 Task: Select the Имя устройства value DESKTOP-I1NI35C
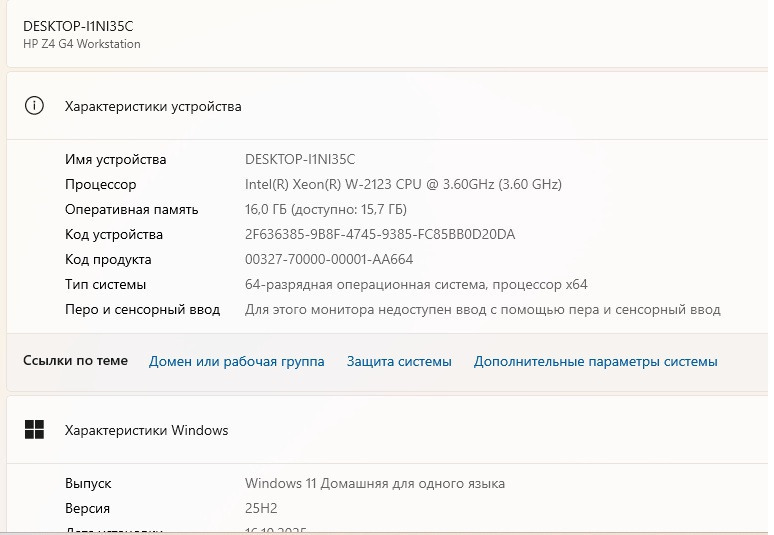click(x=300, y=159)
